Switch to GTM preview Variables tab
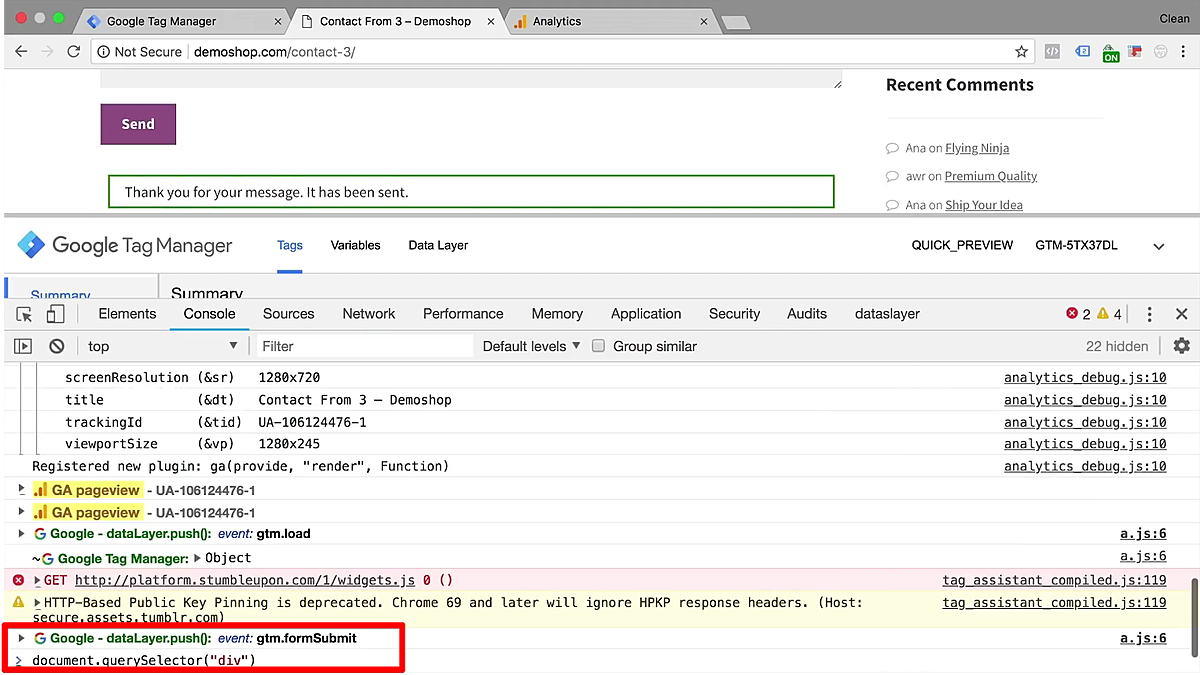 [356, 245]
